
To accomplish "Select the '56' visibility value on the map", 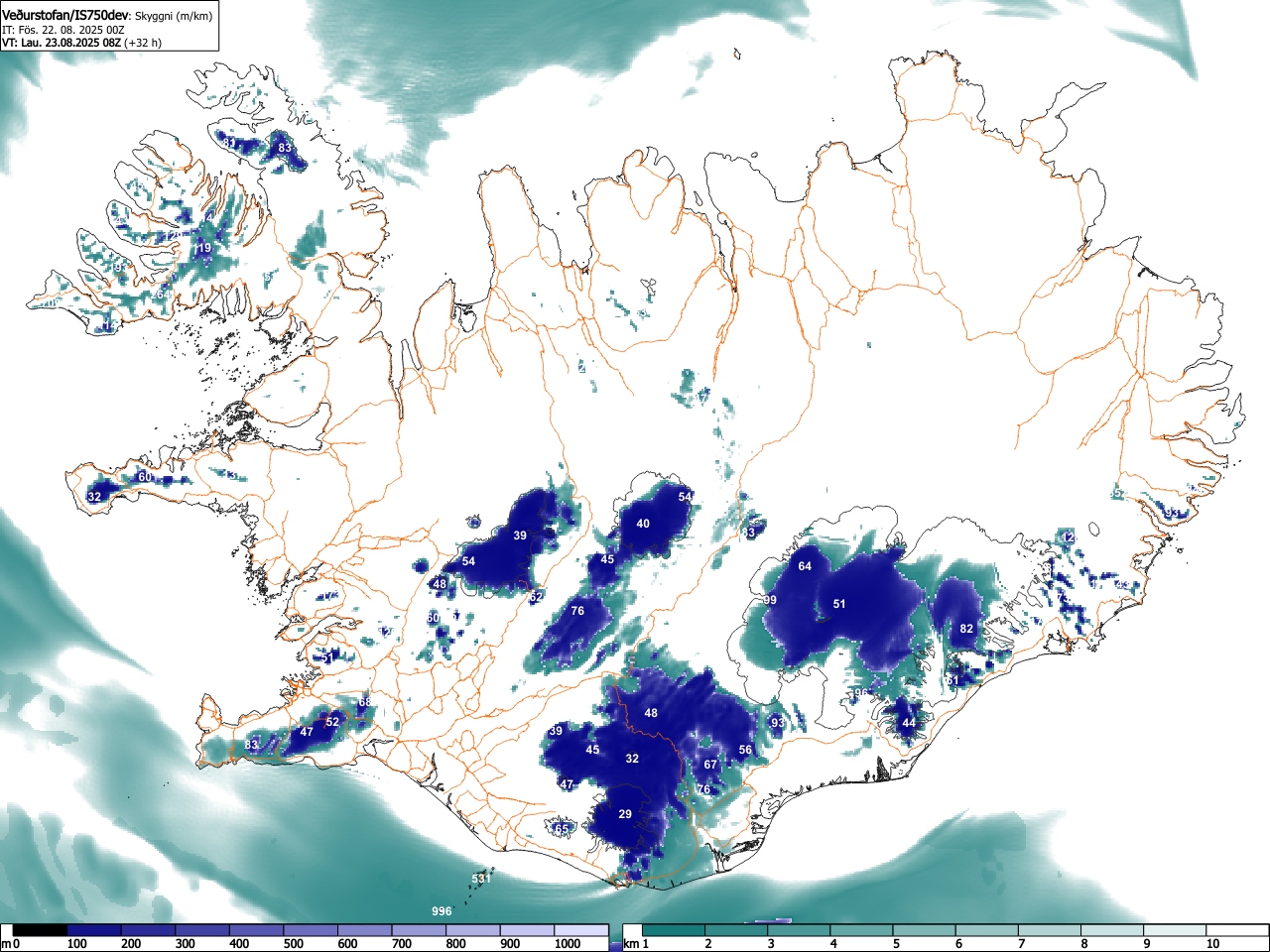I will tap(745, 750).
